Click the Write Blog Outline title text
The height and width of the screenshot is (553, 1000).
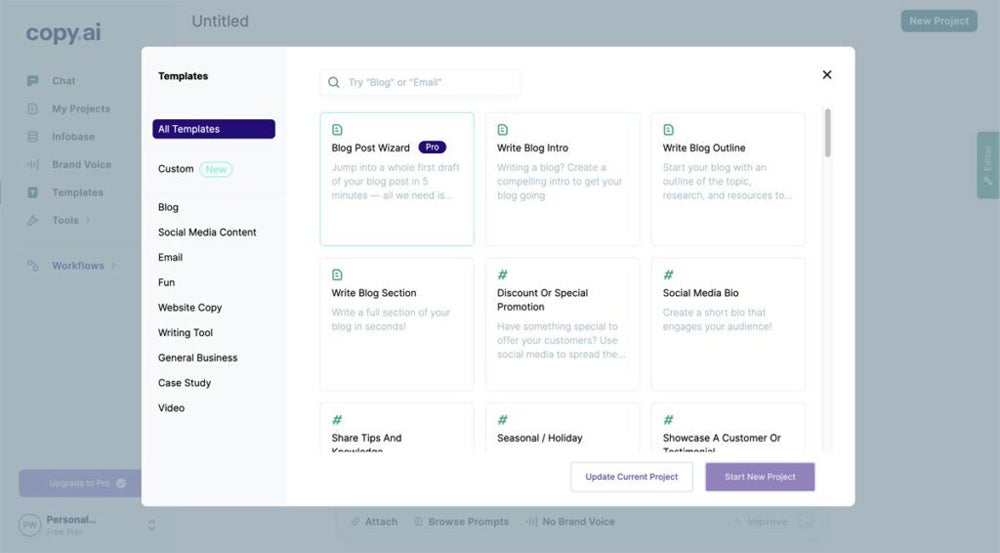pyautogui.click(x=704, y=148)
